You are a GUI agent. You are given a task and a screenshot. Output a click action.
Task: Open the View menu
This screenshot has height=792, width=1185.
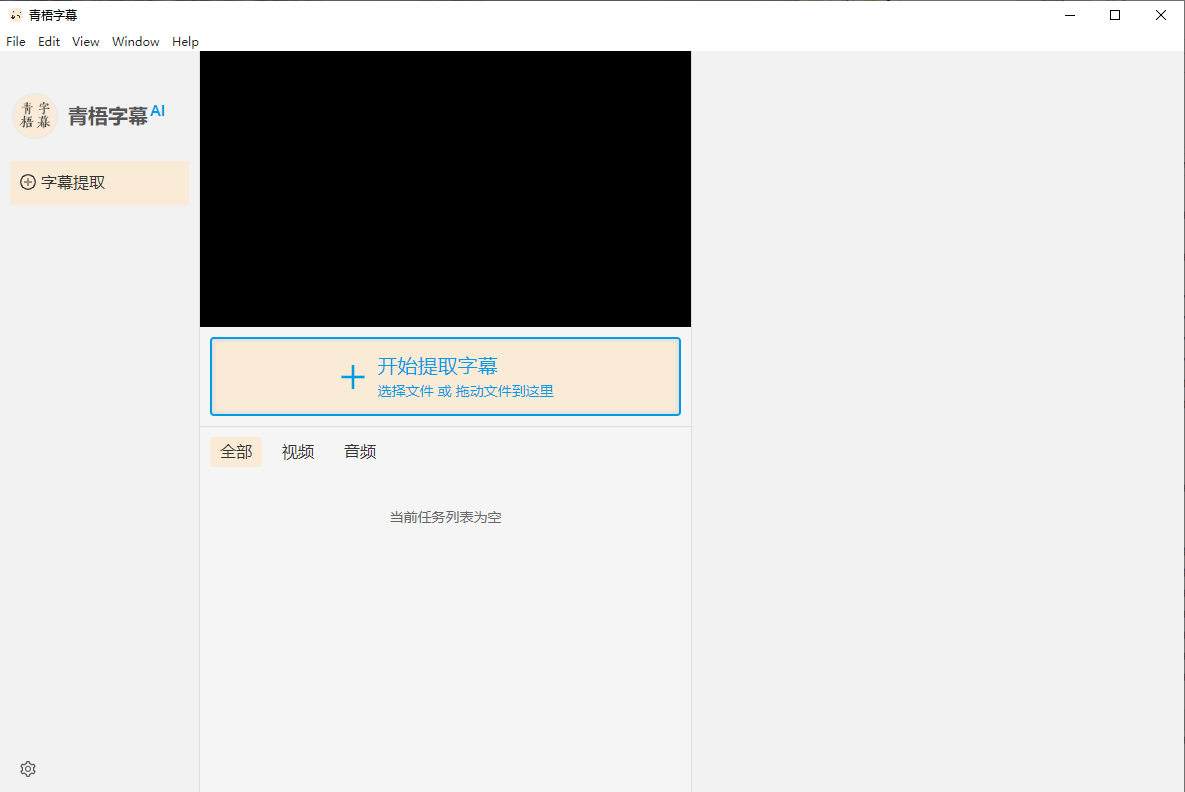coord(85,41)
